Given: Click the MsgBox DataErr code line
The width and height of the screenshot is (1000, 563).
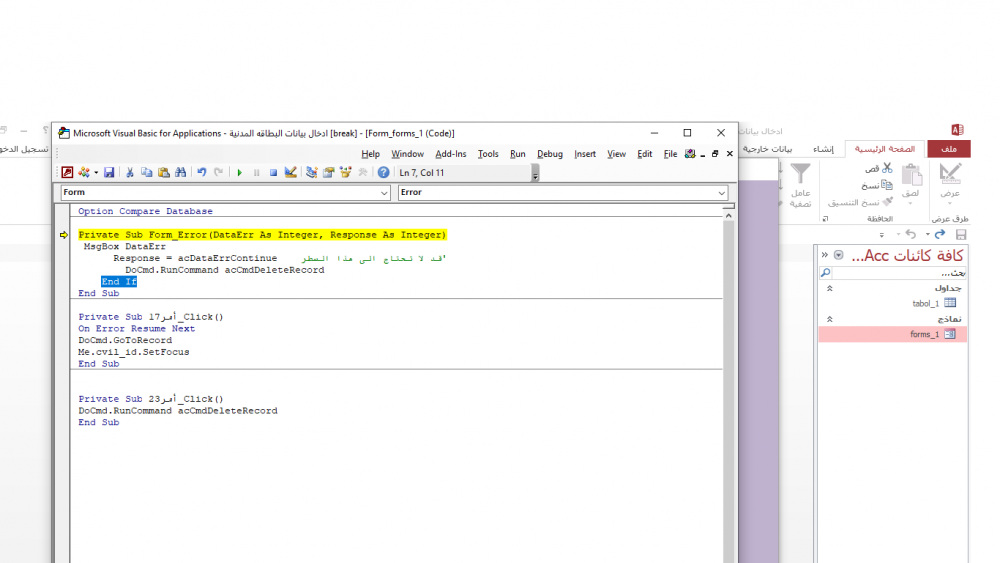Looking at the screenshot, I should pos(124,247).
